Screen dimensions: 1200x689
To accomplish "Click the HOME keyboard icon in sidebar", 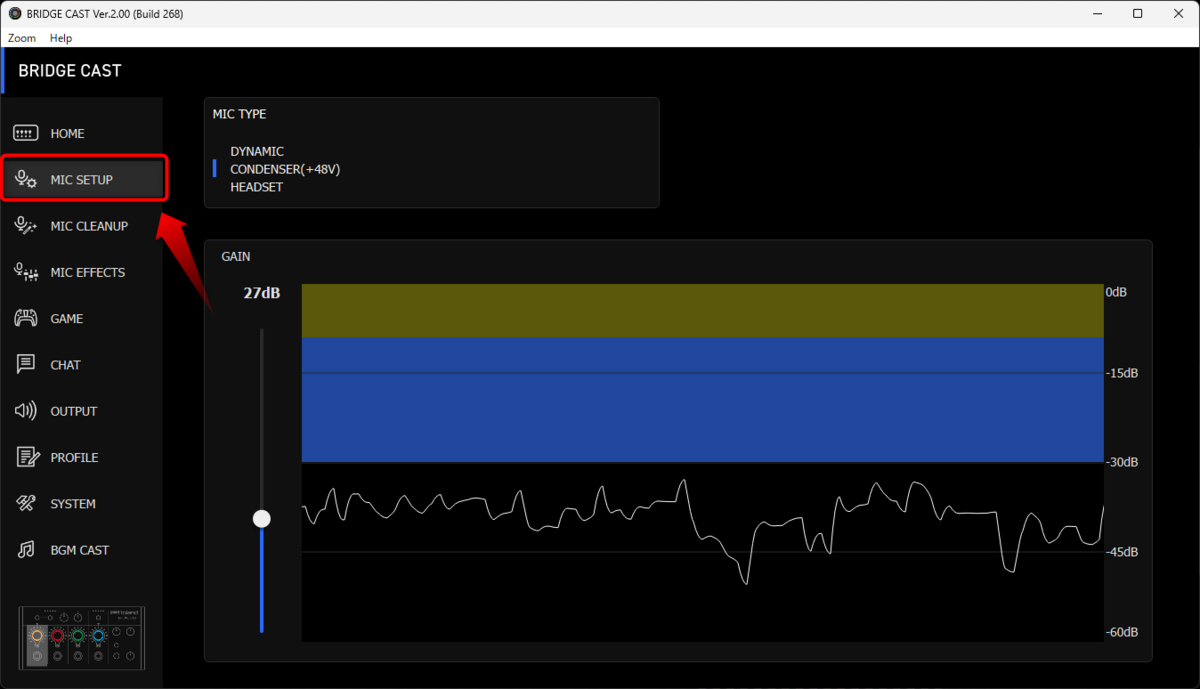I will pos(26,133).
